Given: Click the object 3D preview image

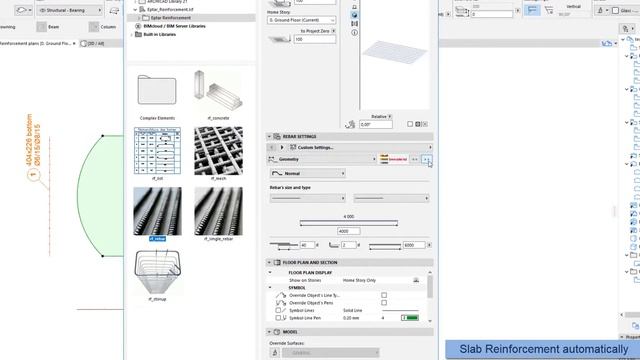Looking at the screenshot, I should click(395, 52).
